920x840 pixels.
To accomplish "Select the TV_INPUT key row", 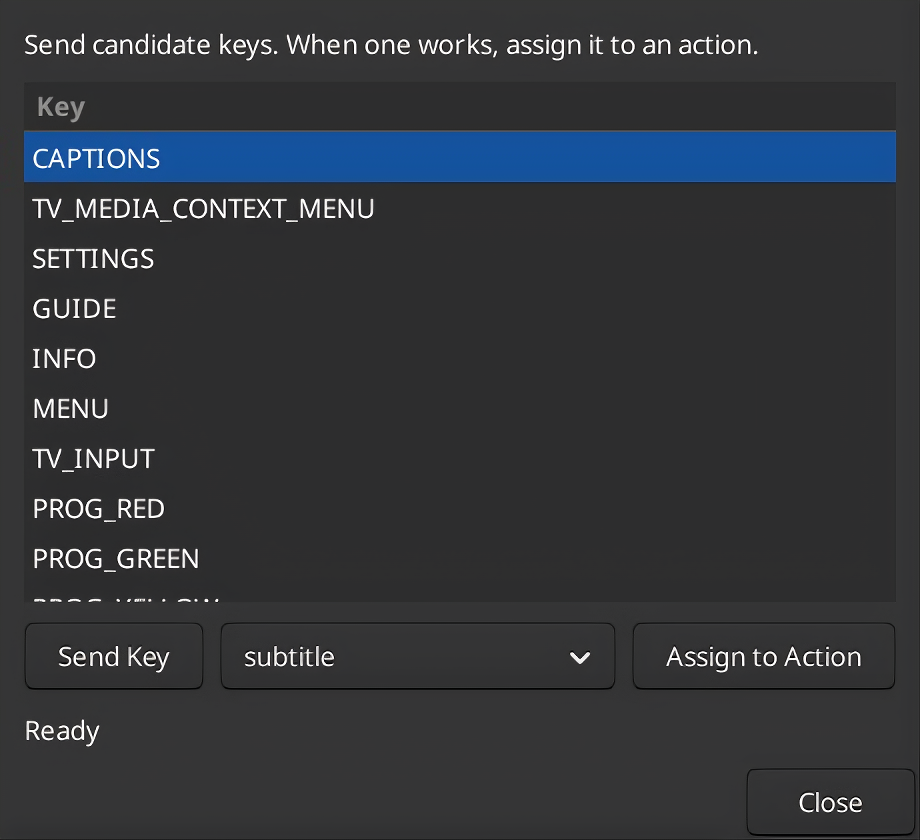I will click(459, 458).
